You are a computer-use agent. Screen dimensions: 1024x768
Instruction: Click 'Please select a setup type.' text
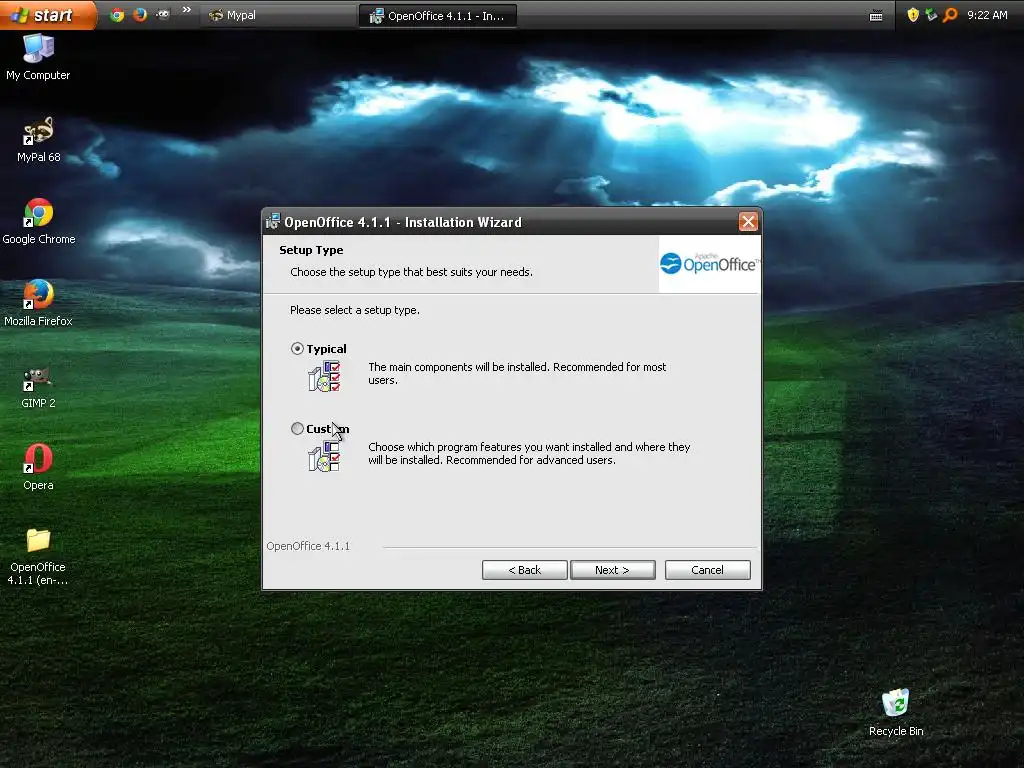(355, 310)
